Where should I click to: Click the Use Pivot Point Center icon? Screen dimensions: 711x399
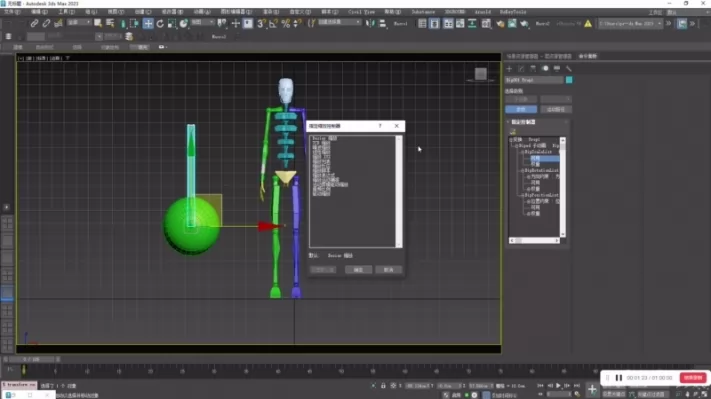coord(222,23)
